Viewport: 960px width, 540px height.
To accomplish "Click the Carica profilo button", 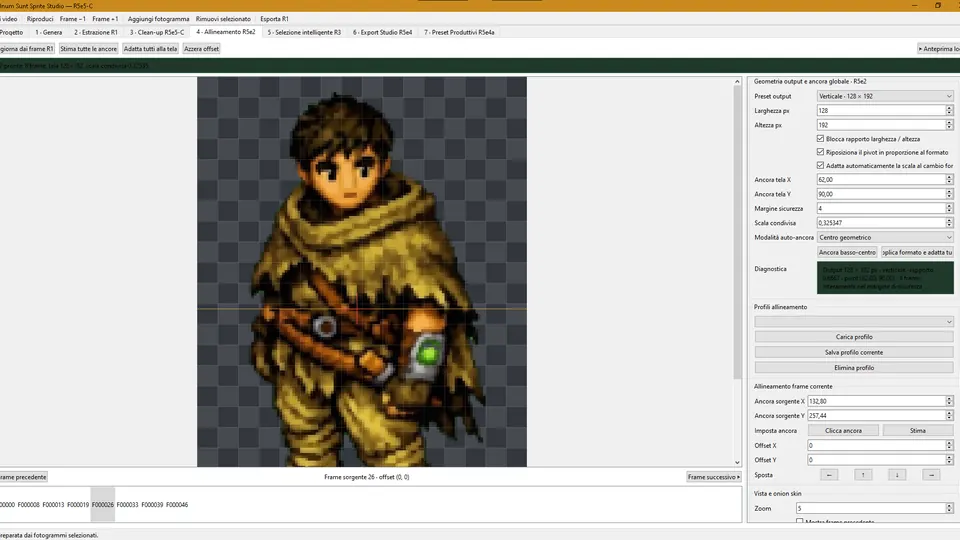I will pos(853,337).
